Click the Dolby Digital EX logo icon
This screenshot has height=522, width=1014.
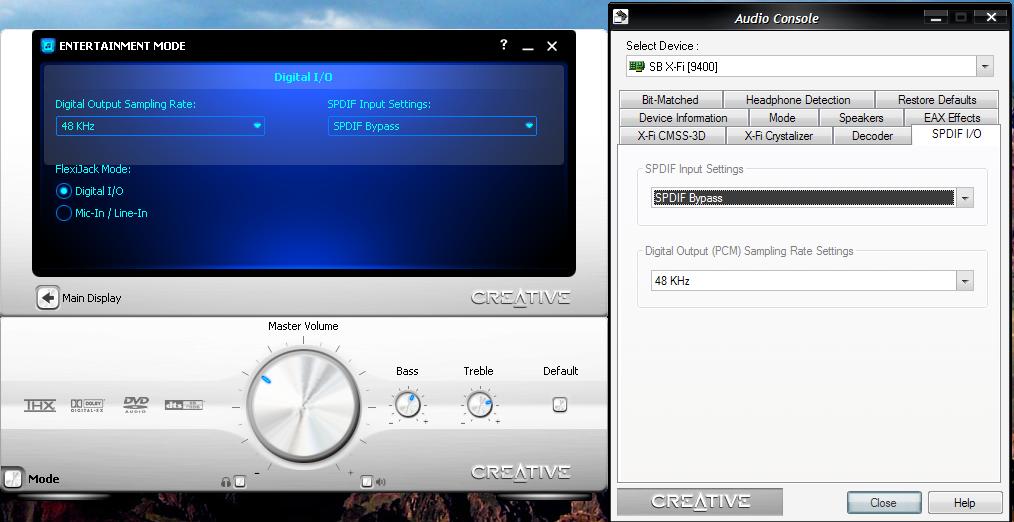pos(87,406)
